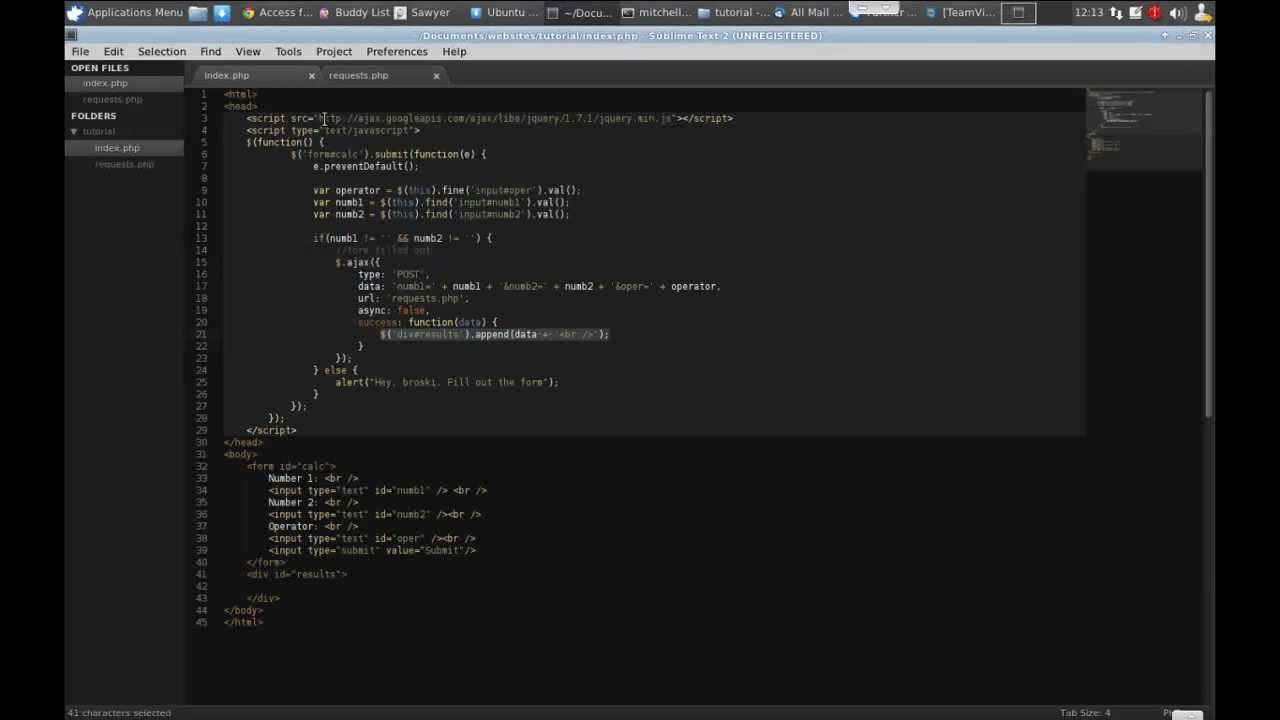Screen dimensions: 1280x720
Task: Click the OPEN FILES sidebar heading
Action: pos(99,68)
